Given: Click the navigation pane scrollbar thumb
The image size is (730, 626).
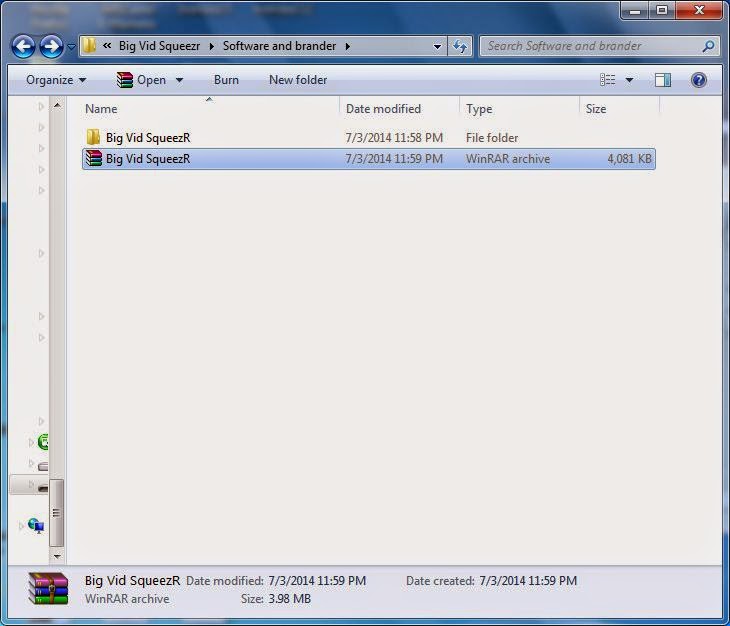Looking at the screenshot, I should coord(56,512).
